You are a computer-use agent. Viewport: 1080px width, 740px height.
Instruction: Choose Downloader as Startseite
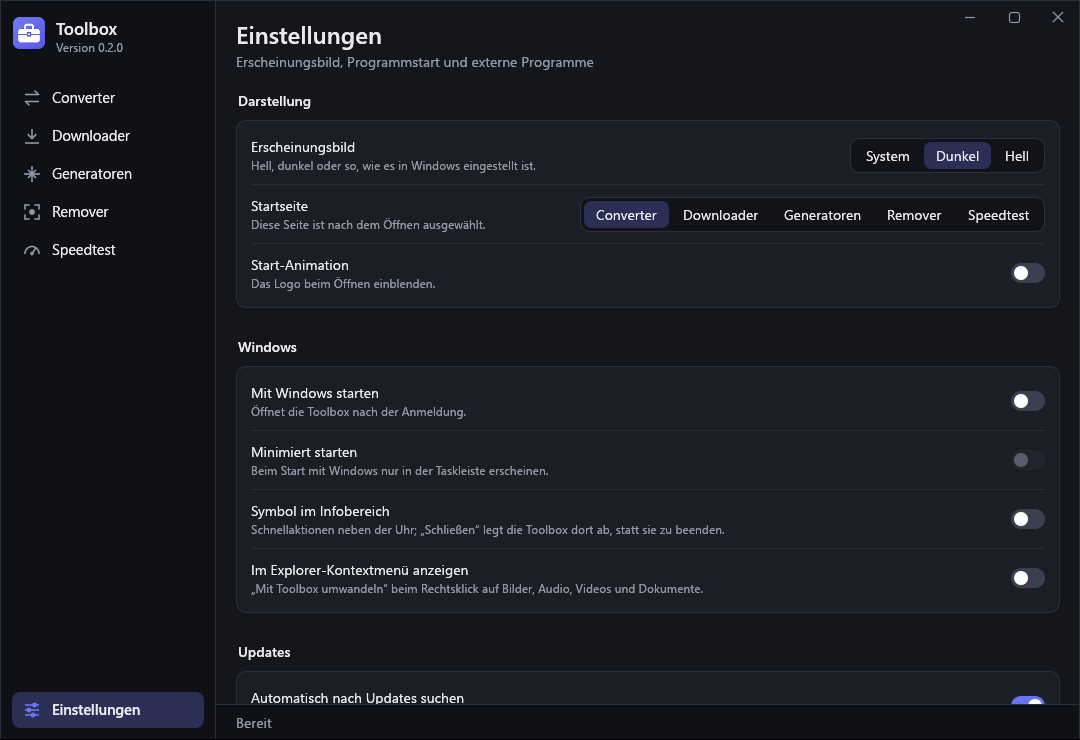point(720,215)
